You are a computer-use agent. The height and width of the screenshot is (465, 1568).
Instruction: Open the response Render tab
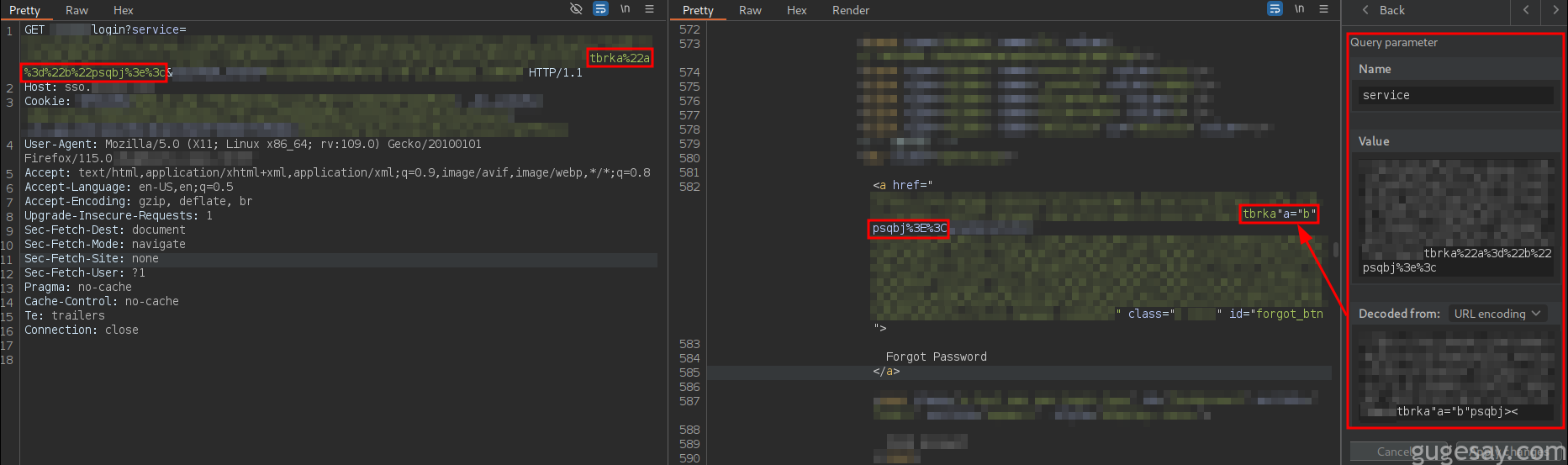(x=850, y=10)
